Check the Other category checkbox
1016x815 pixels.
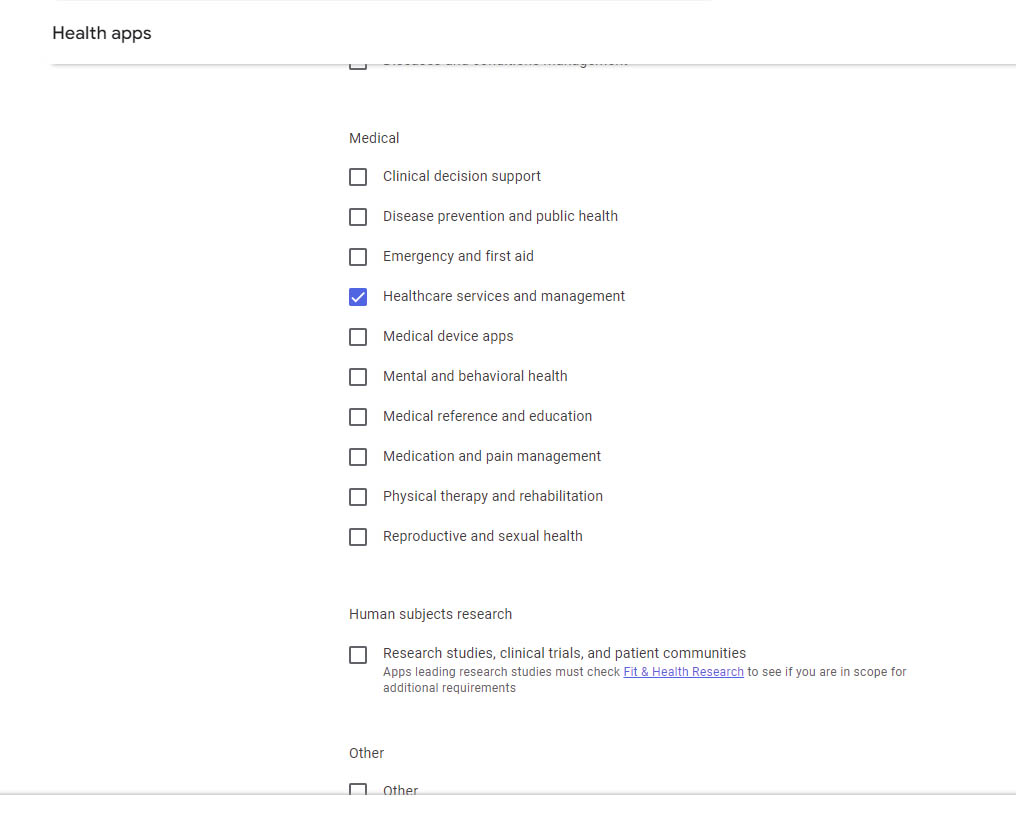click(x=358, y=789)
